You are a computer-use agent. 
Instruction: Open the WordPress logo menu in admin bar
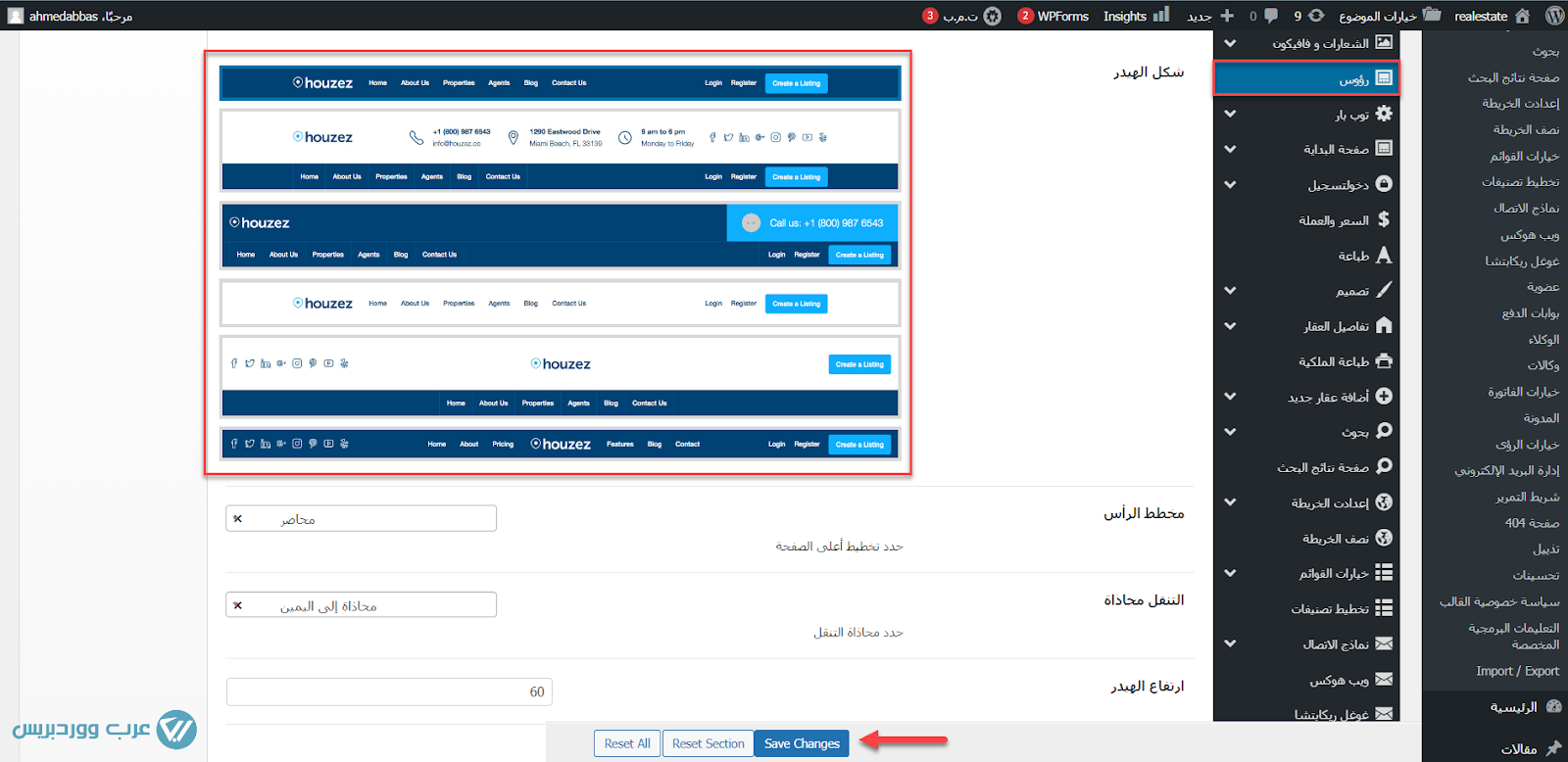[x=1554, y=16]
